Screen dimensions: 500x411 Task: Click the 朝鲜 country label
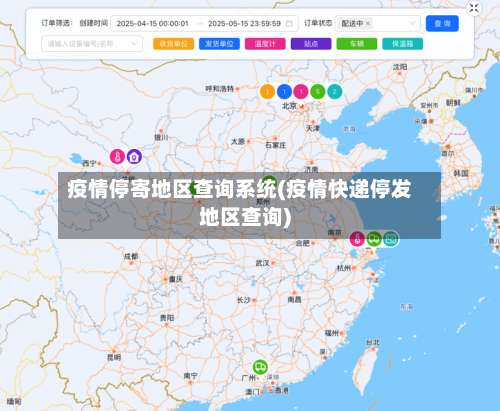(x=453, y=103)
